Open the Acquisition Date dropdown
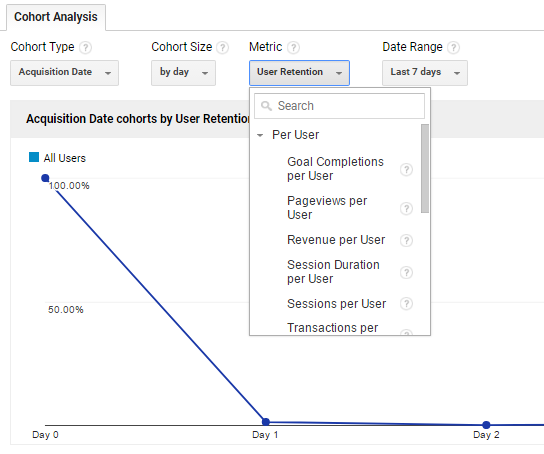The image size is (544, 454). coord(65,73)
